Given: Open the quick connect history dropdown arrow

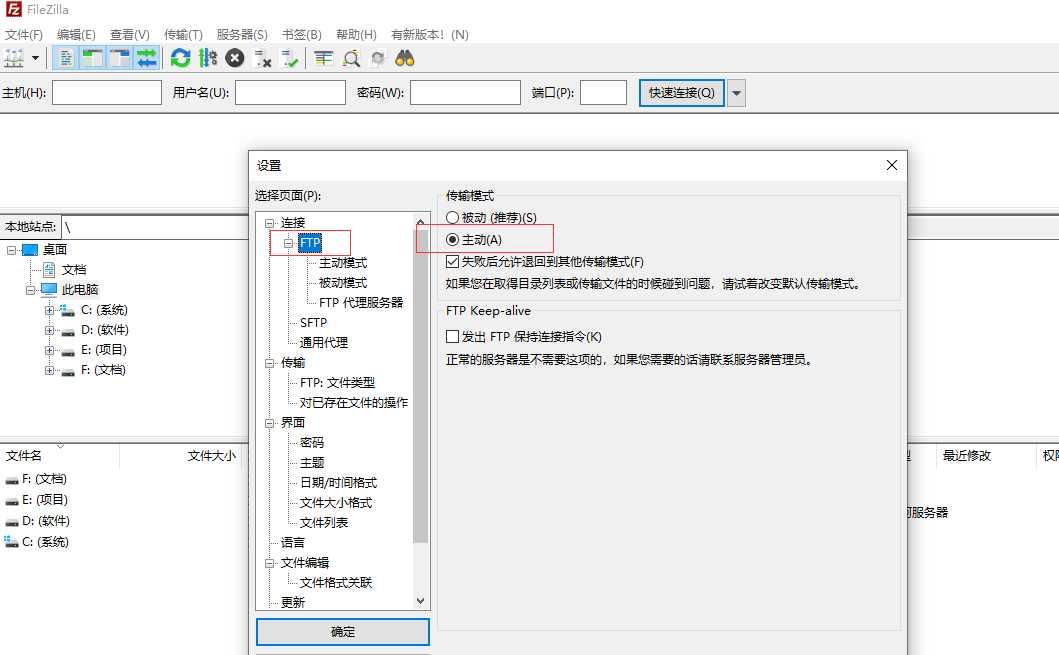Looking at the screenshot, I should click(x=736, y=93).
